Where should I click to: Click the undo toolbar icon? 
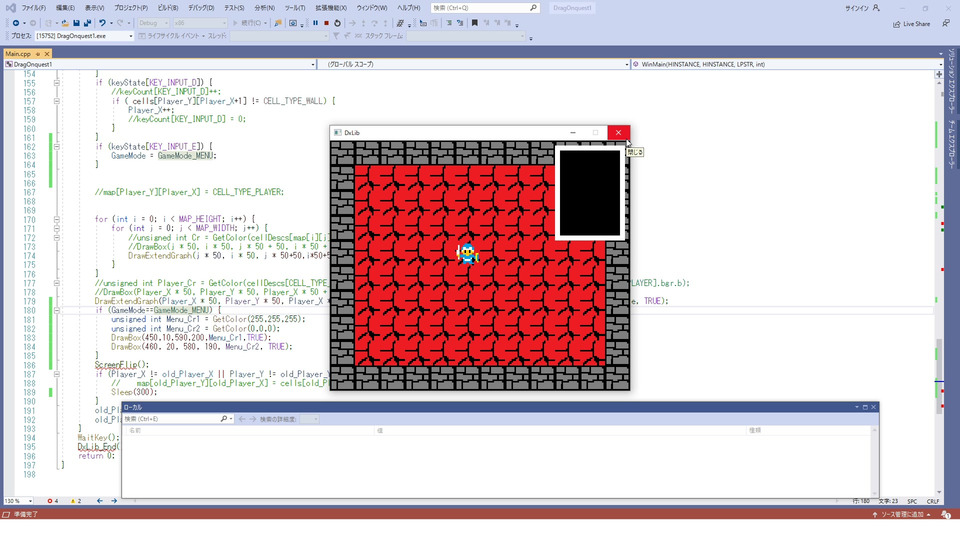pos(102,23)
